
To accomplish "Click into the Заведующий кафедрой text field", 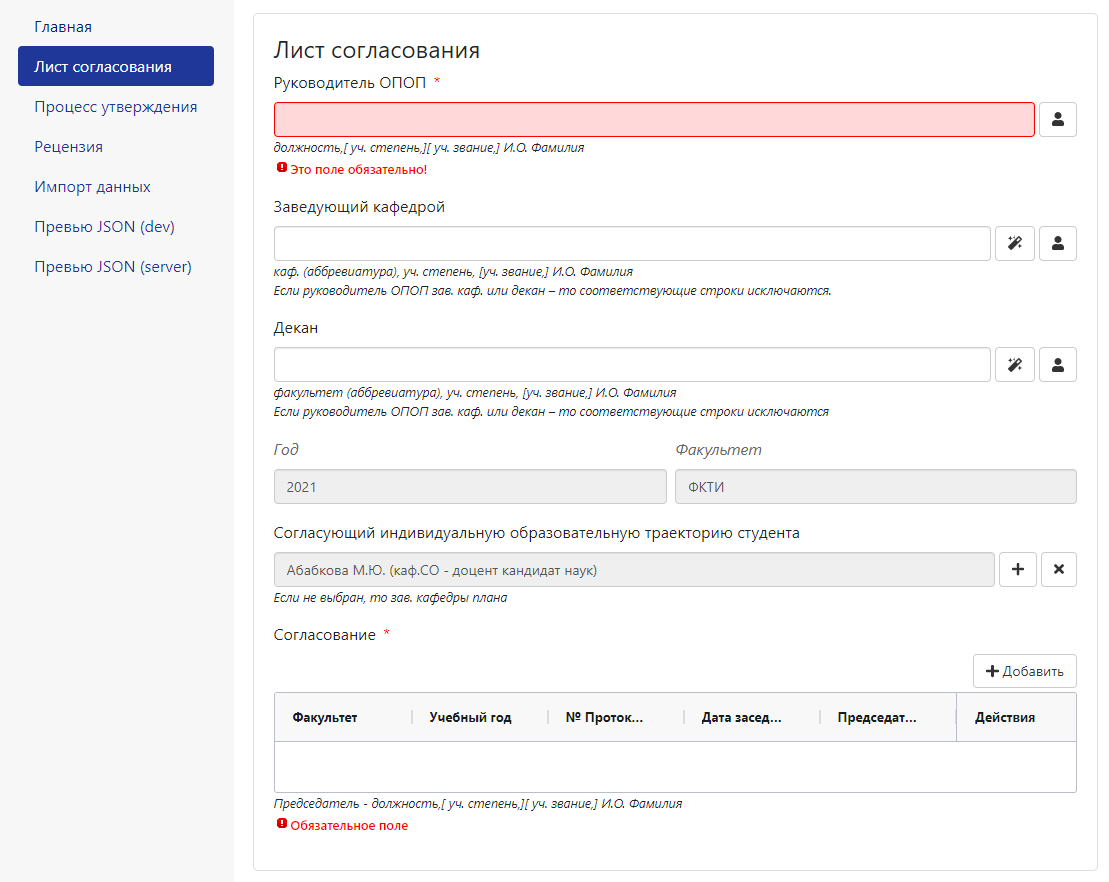I will click(632, 243).
